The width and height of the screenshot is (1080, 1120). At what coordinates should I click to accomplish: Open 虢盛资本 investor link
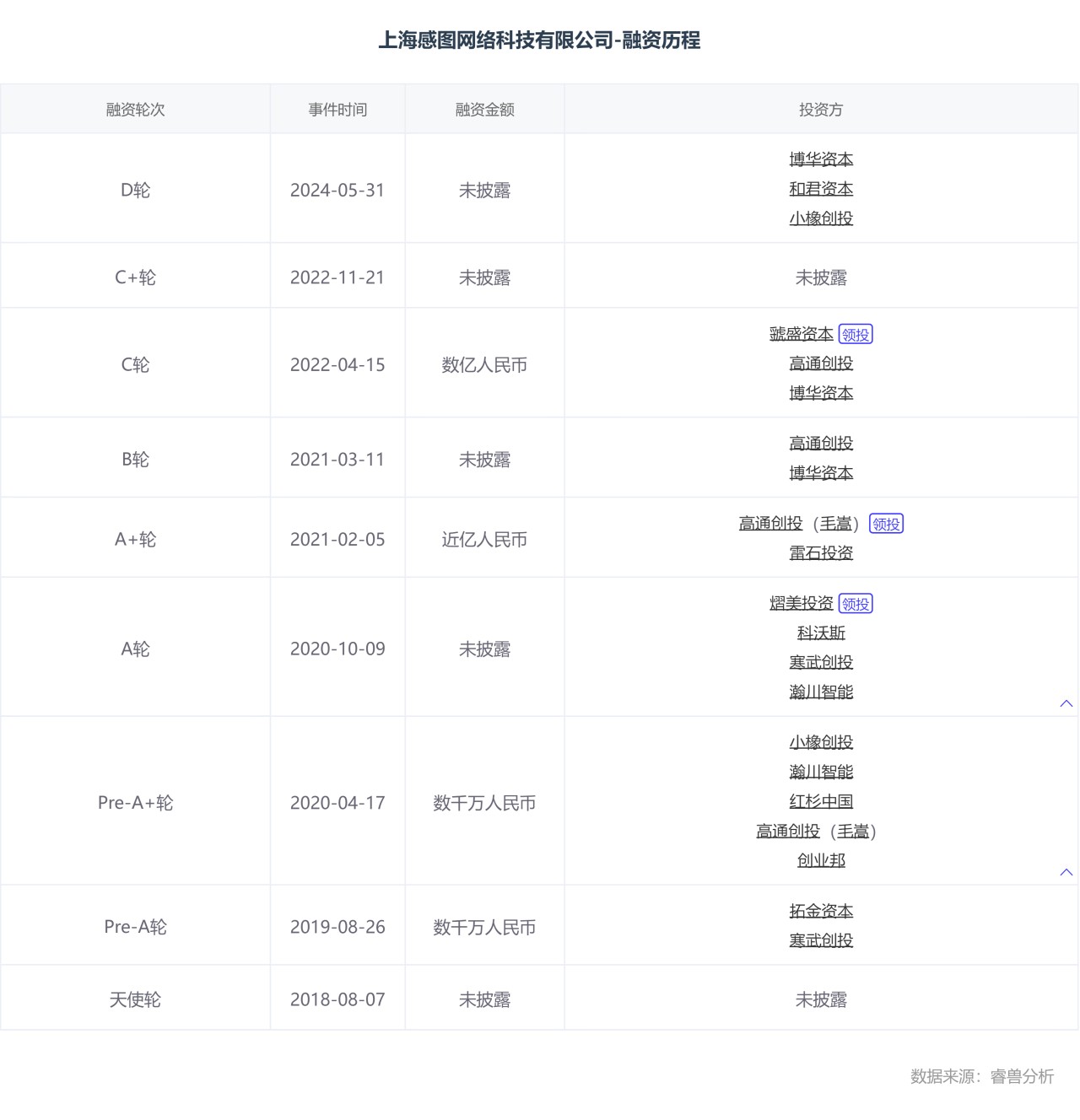coord(802,334)
